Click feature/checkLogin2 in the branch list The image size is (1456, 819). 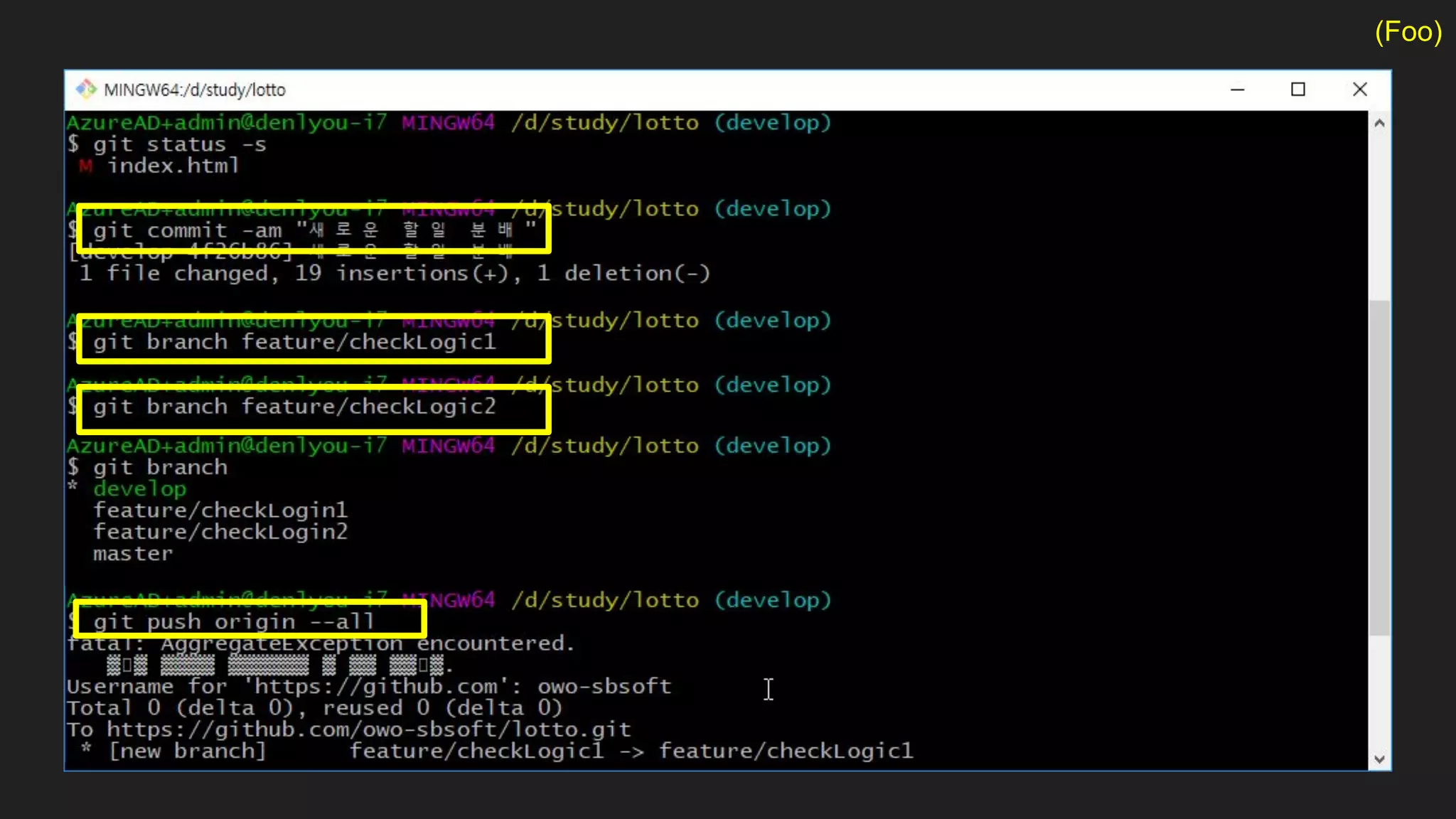click(x=220, y=532)
